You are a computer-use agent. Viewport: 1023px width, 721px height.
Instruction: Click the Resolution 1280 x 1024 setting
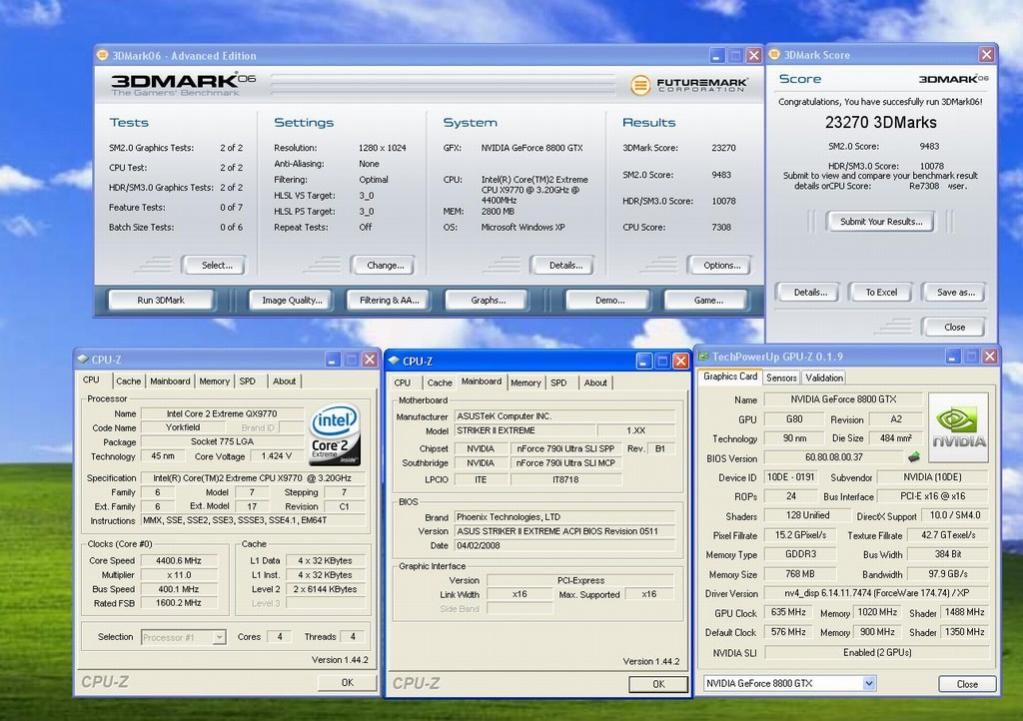pyautogui.click(x=382, y=148)
